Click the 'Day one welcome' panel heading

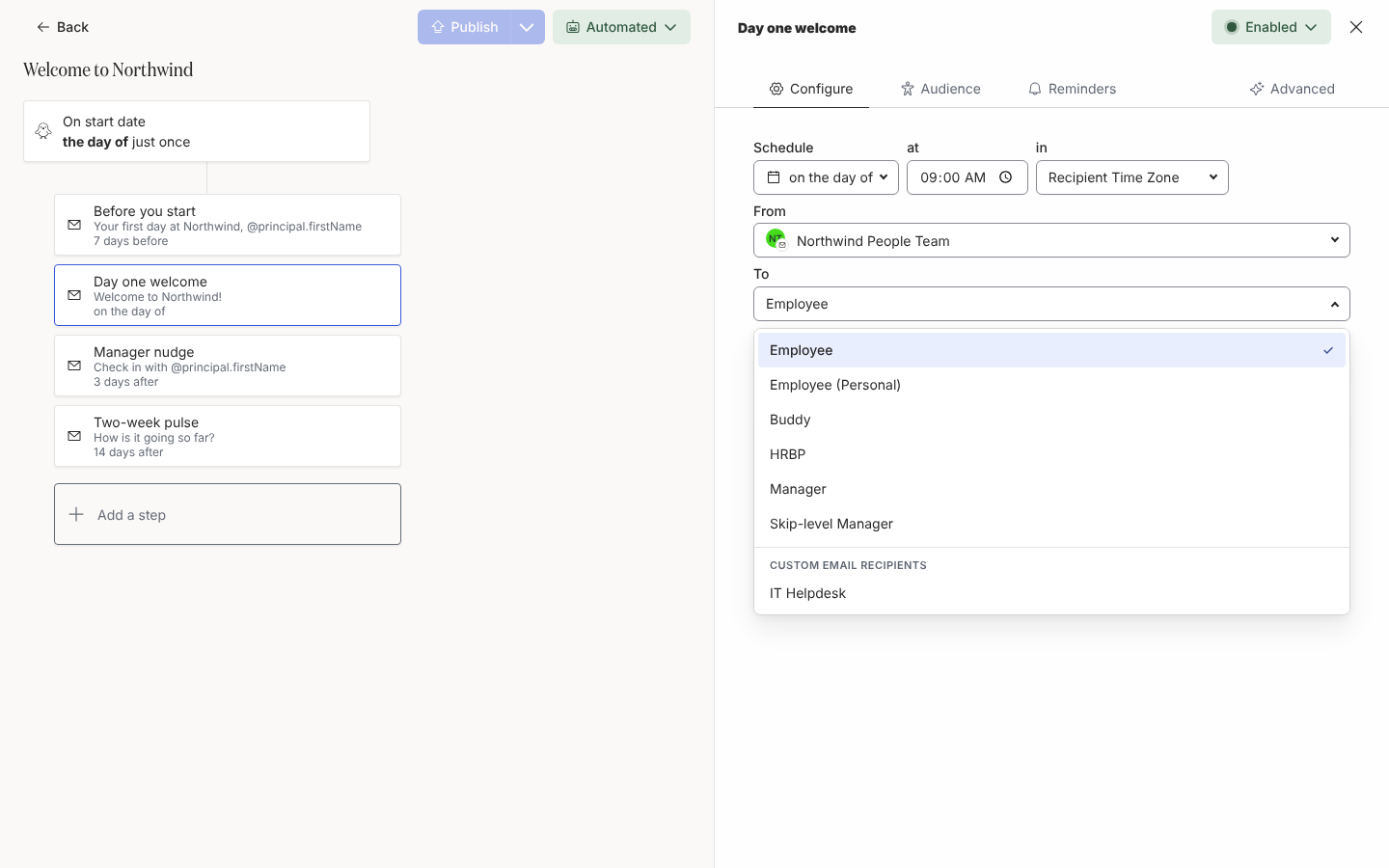pyautogui.click(x=797, y=28)
